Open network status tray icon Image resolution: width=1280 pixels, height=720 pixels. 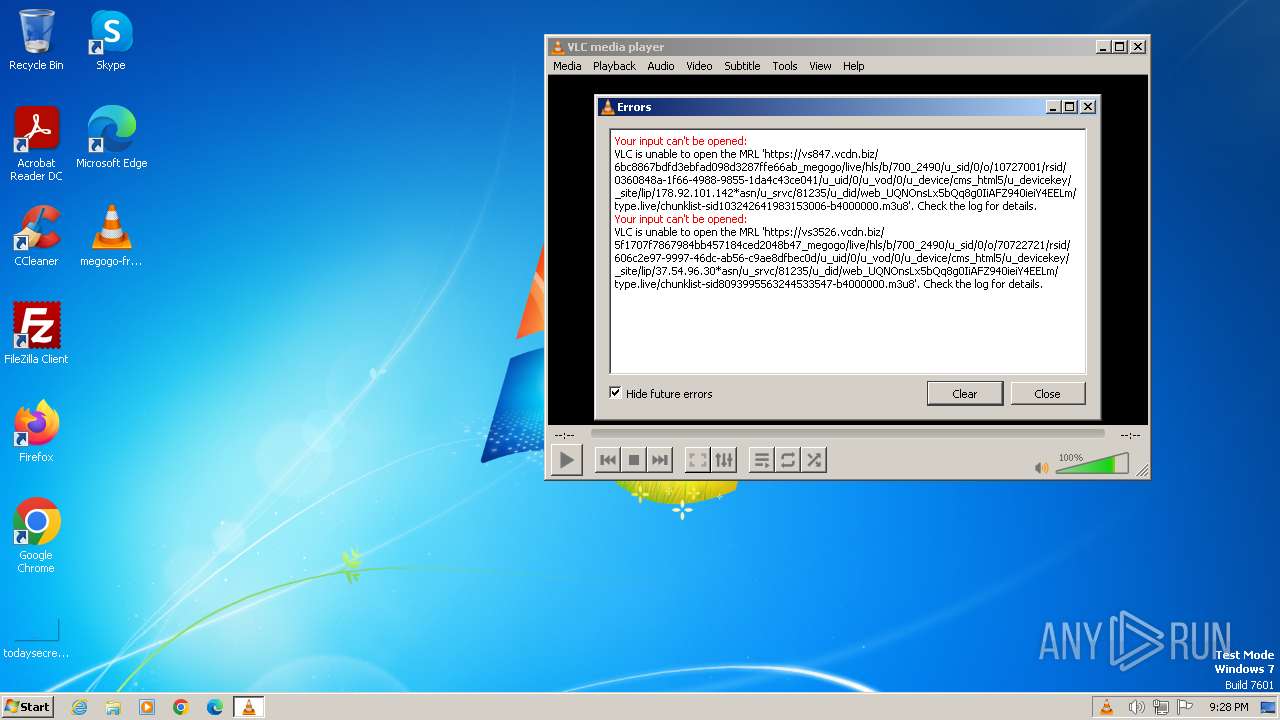pos(1161,707)
